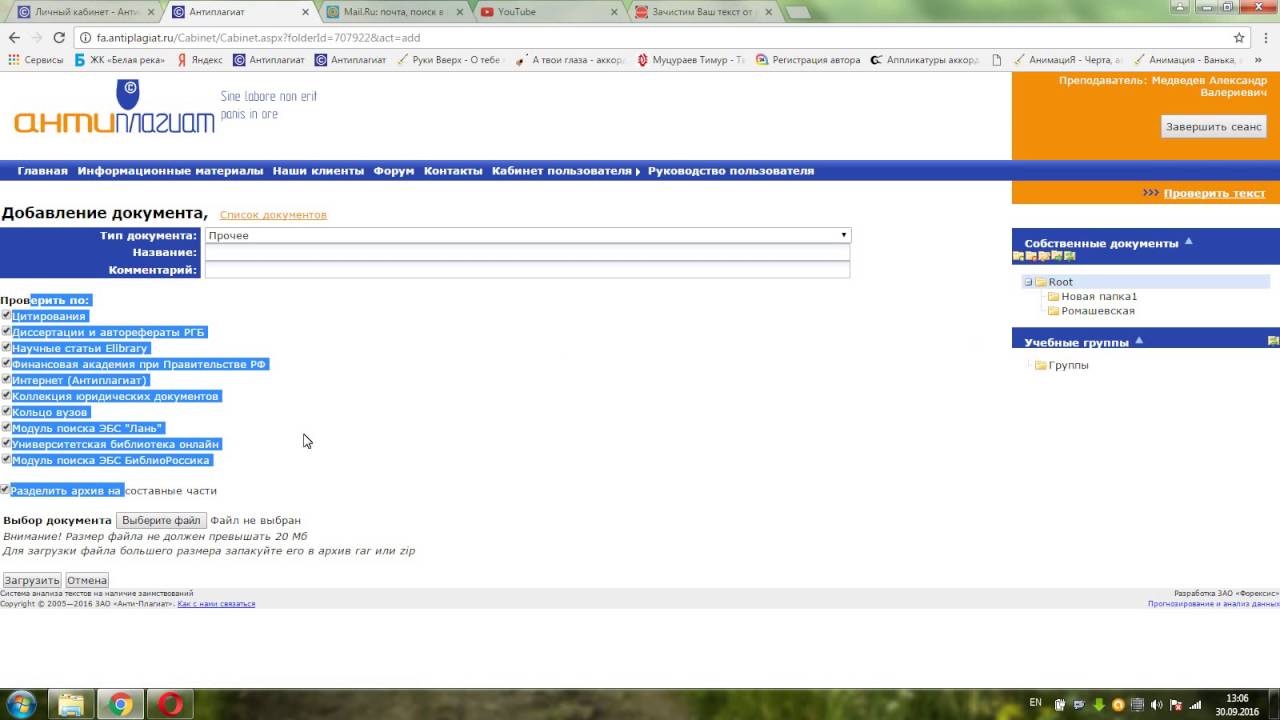Screen dimensions: 1280x720
Task: Bookmark this page with the star icon
Action: [1239, 38]
